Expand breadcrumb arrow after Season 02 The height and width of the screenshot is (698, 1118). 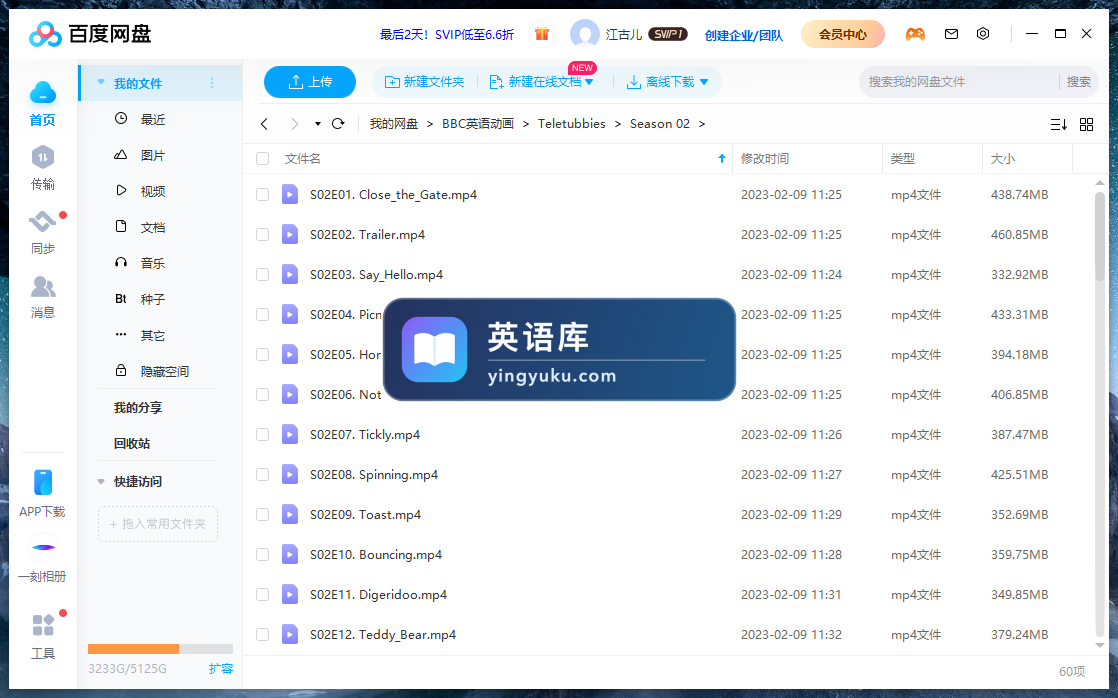point(702,124)
